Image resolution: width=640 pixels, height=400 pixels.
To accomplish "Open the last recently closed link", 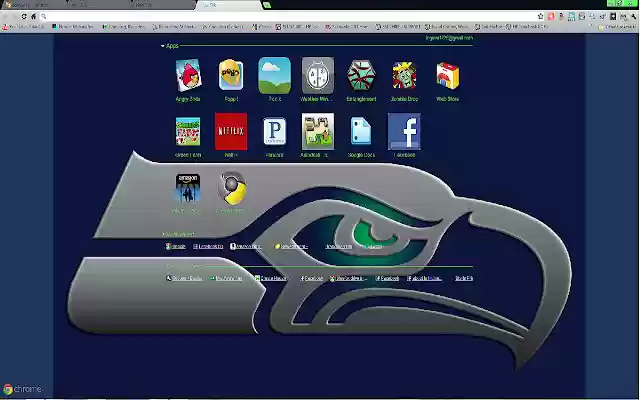I will pos(464,278).
